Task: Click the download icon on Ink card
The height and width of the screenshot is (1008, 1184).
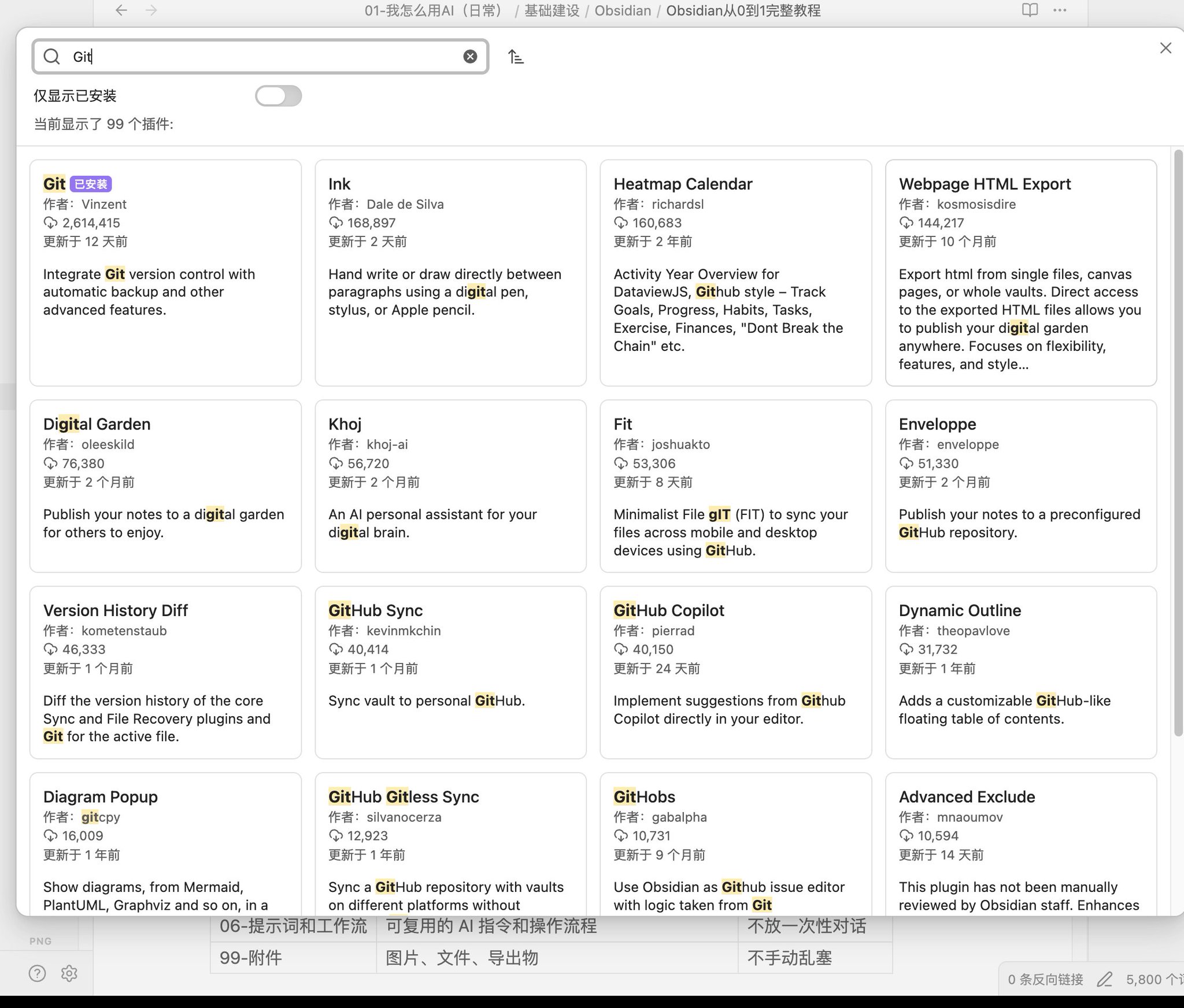Action: point(335,223)
